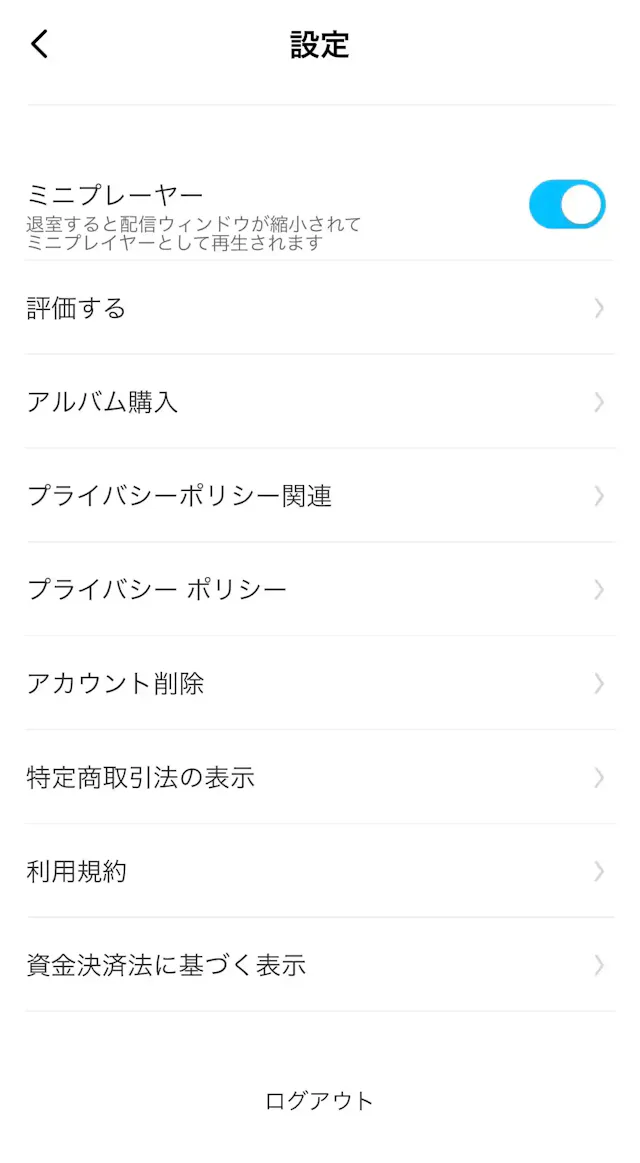Open the アカウント削除 menu entry
This screenshot has height=1163, width=640.
[320, 684]
